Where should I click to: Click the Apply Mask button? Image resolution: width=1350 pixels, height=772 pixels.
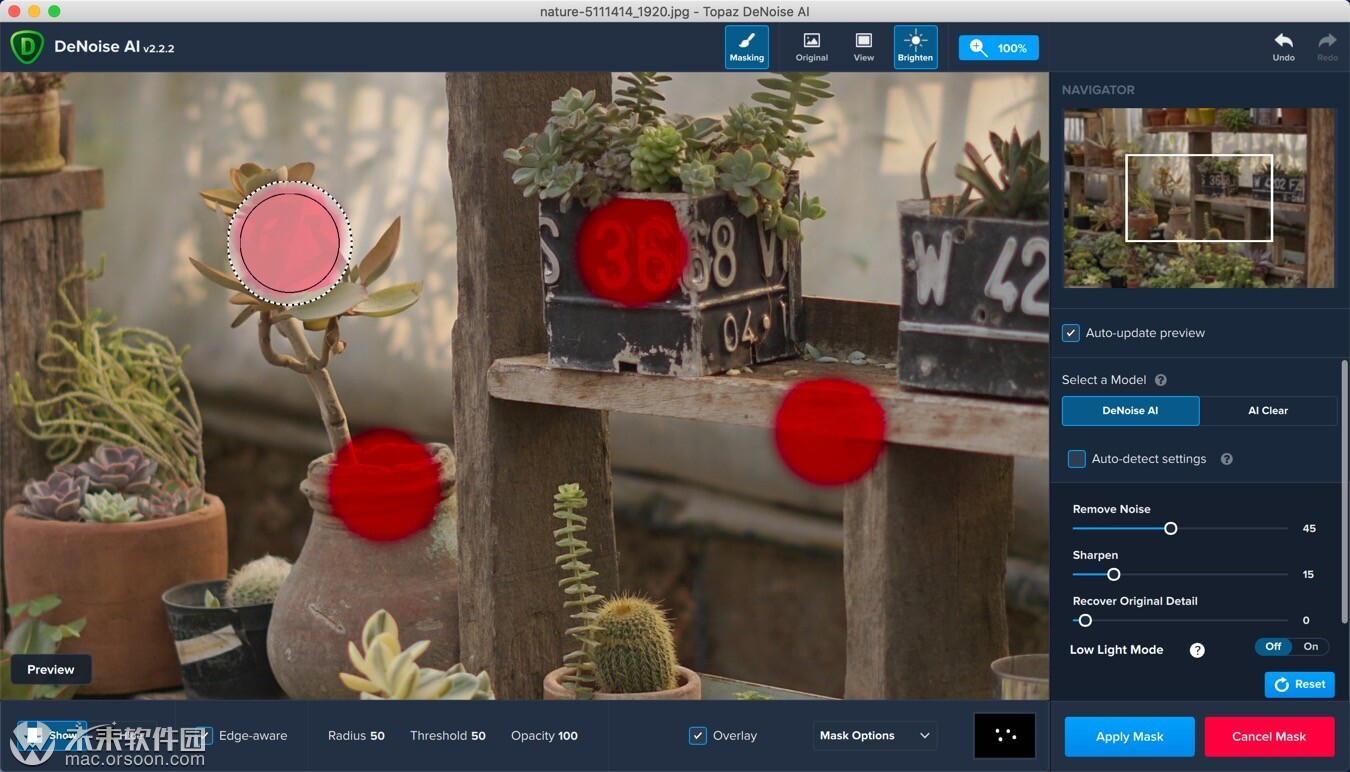coord(1129,737)
